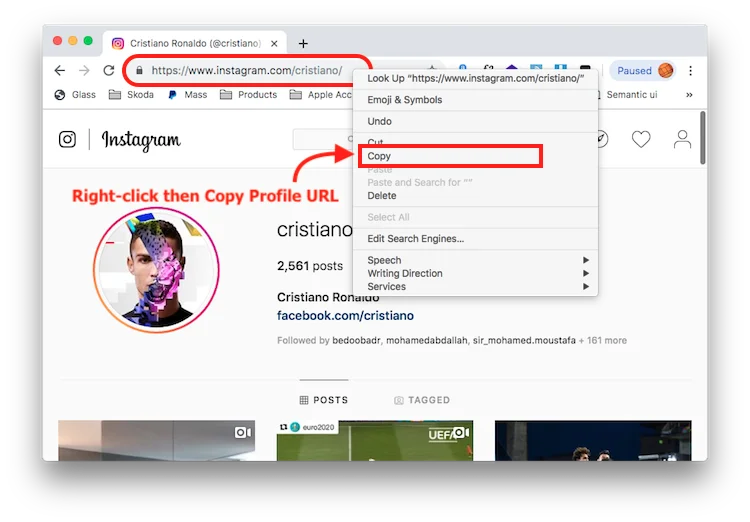
Task: Open Chrome's three-dot menu
Action: pos(690,71)
